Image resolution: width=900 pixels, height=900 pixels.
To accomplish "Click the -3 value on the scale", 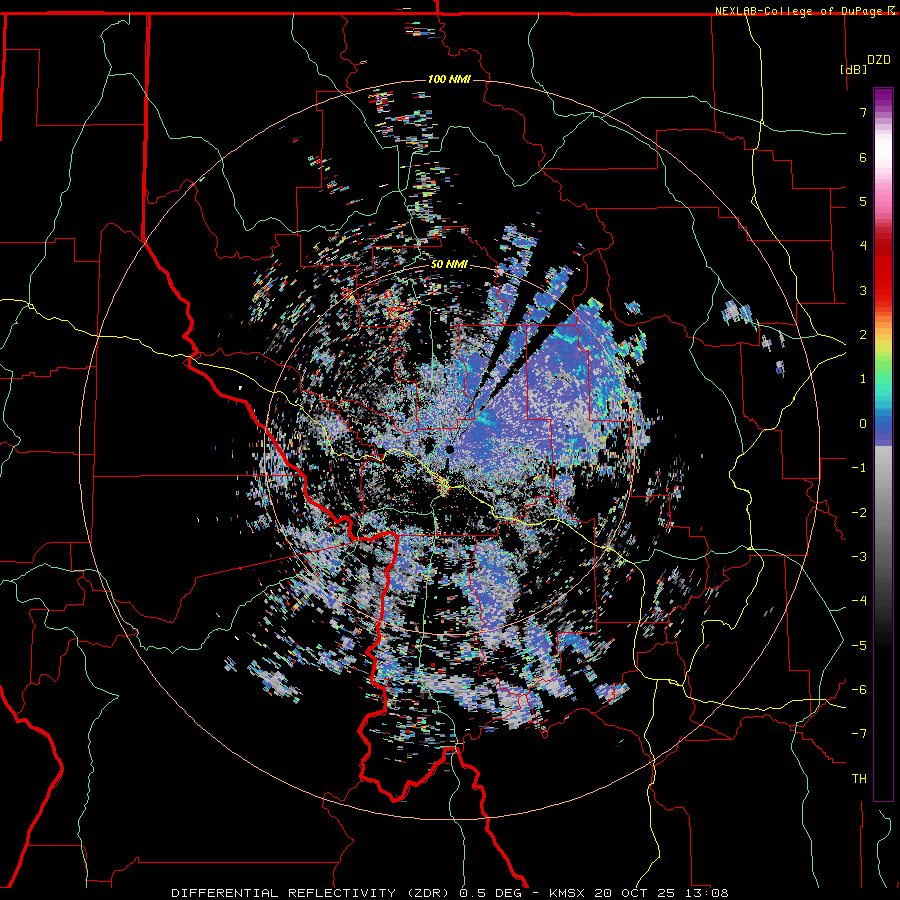I will (859, 557).
